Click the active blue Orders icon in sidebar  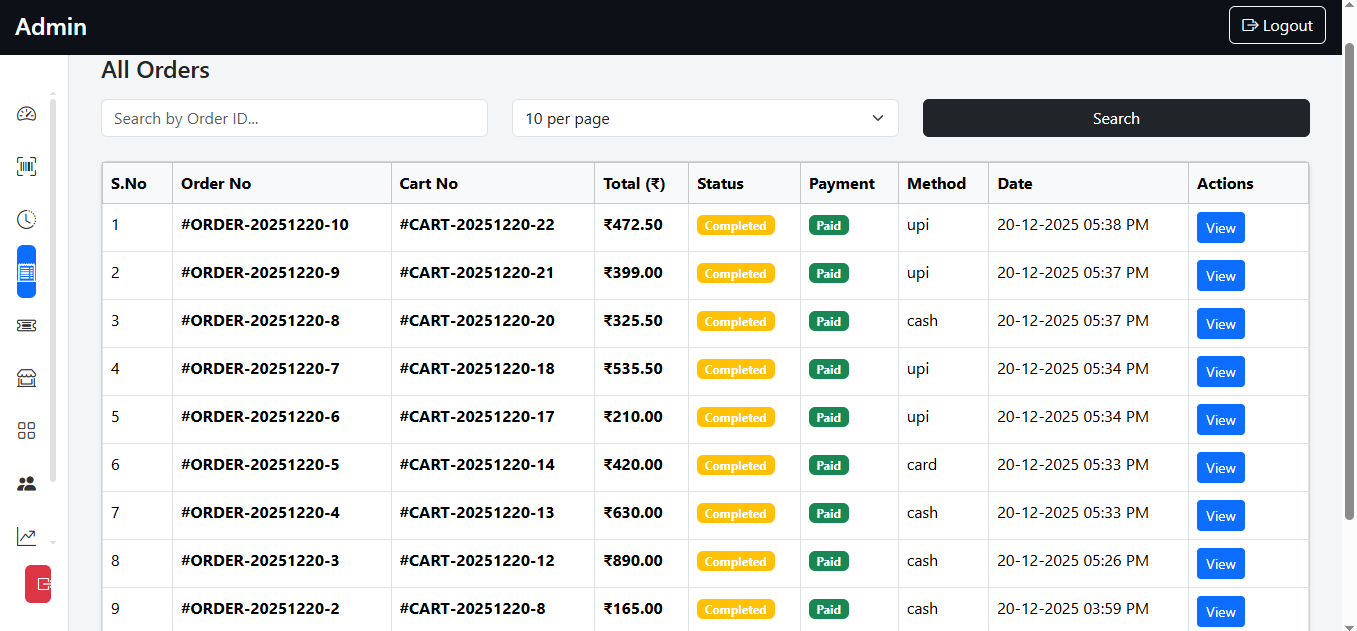pos(26,271)
